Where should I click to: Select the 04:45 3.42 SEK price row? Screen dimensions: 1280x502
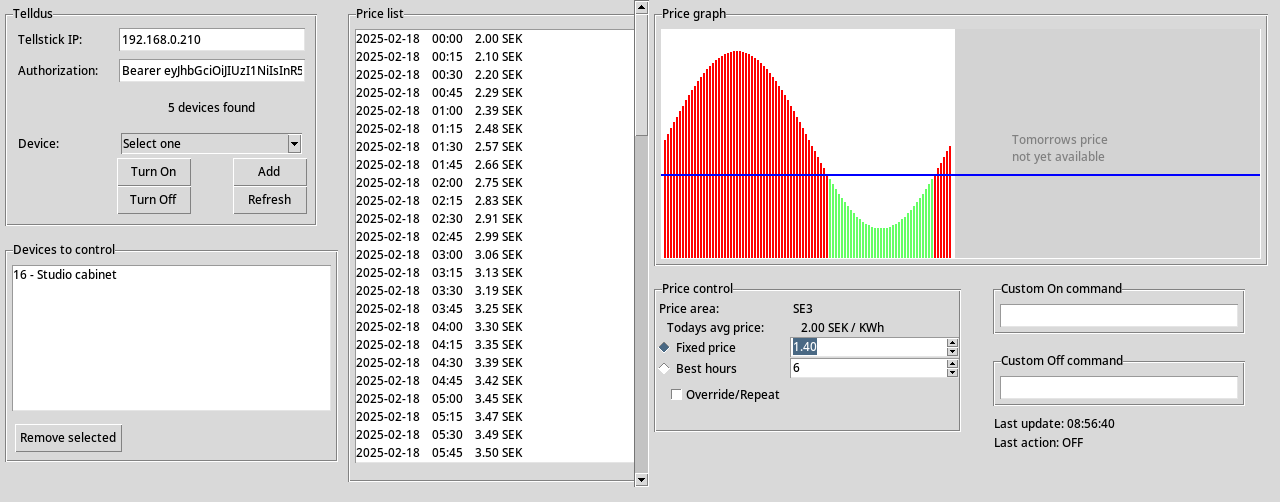tap(494, 380)
